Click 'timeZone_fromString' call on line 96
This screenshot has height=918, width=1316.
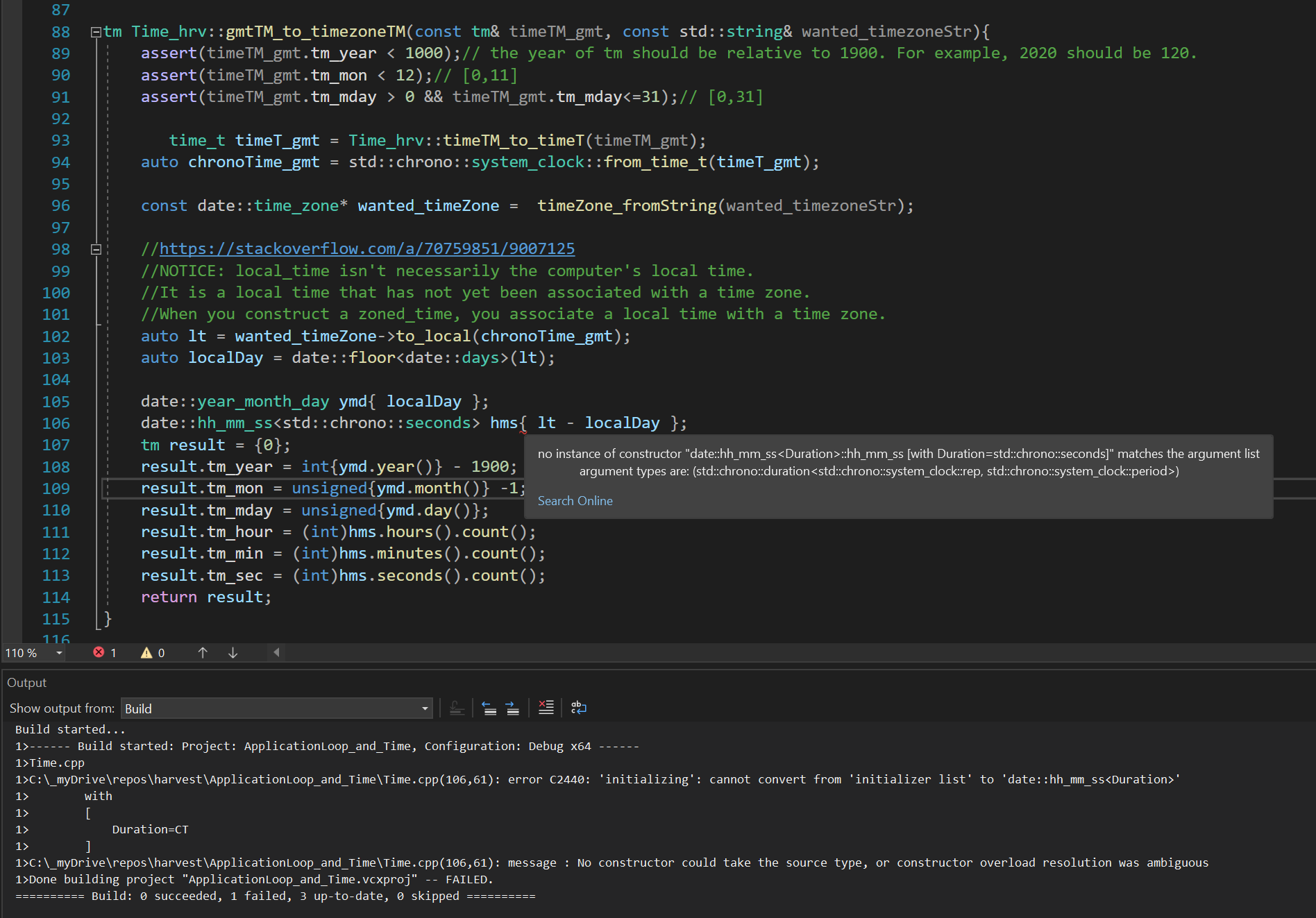click(627, 205)
